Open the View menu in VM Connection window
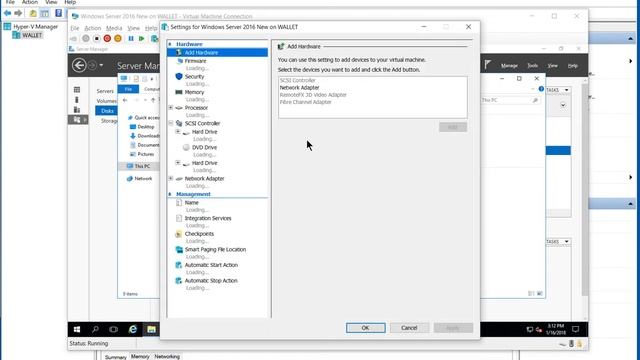Image resolution: width=640 pixels, height=360 pixels. [133, 28]
